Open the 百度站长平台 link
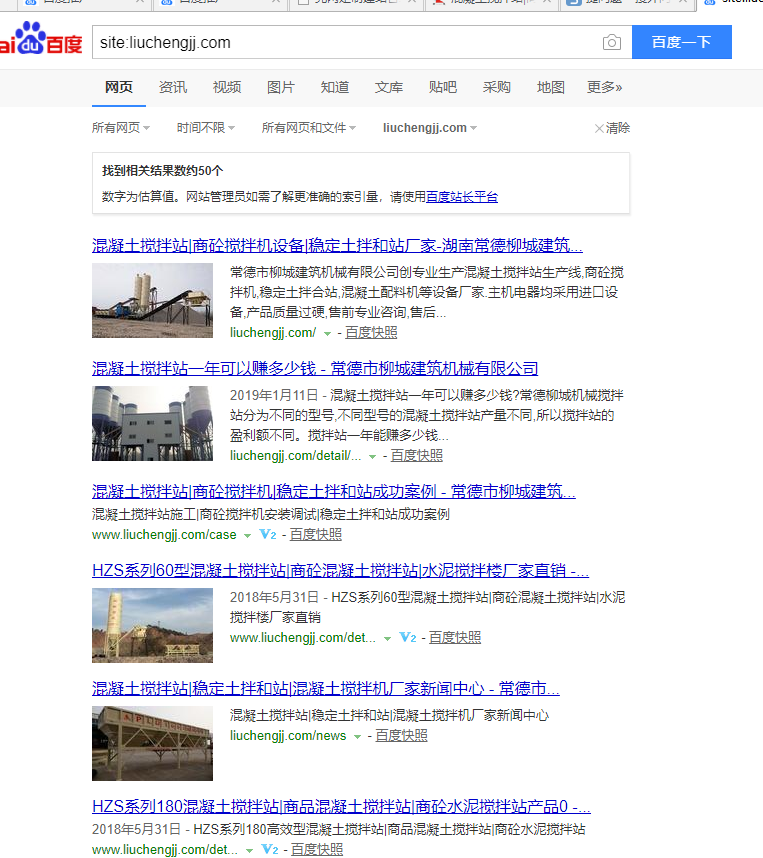This screenshot has height=858, width=763. [462, 197]
